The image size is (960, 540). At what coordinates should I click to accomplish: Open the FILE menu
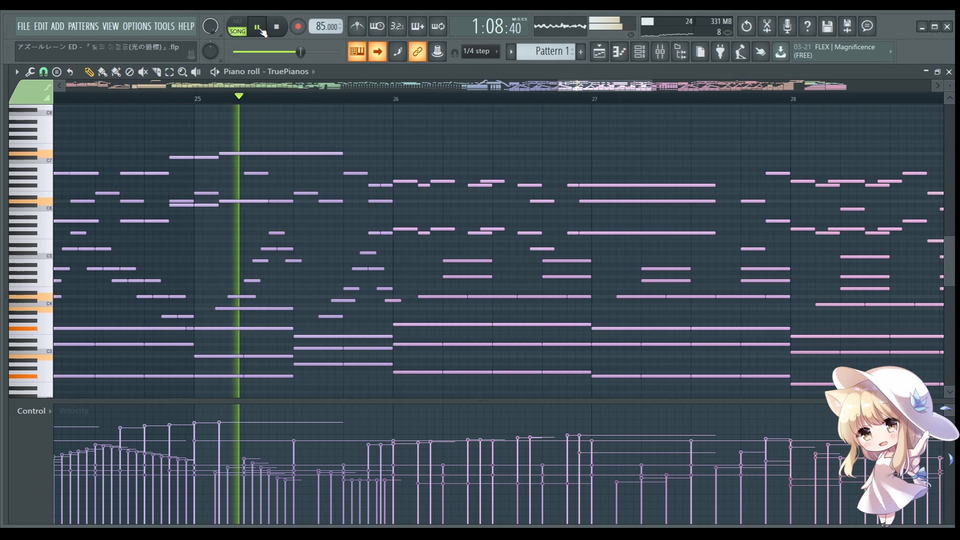(23, 26)
